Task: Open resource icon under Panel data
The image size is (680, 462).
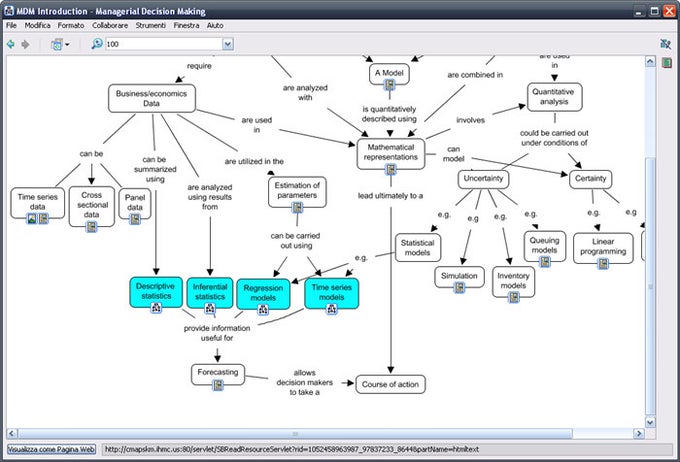Action: [135, 219]
